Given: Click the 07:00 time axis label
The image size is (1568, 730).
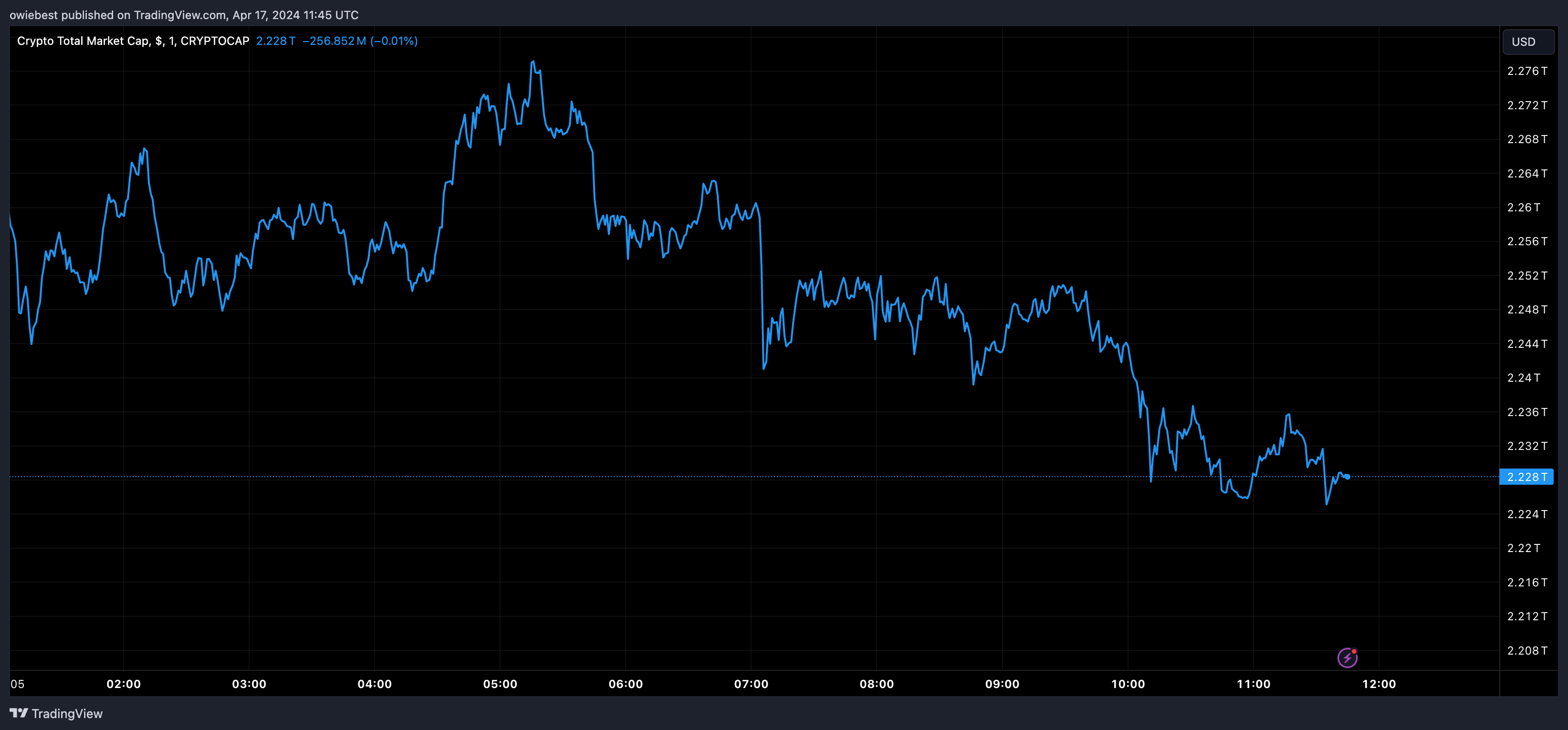Looking at the screenshot, I should tap(751, 684).
